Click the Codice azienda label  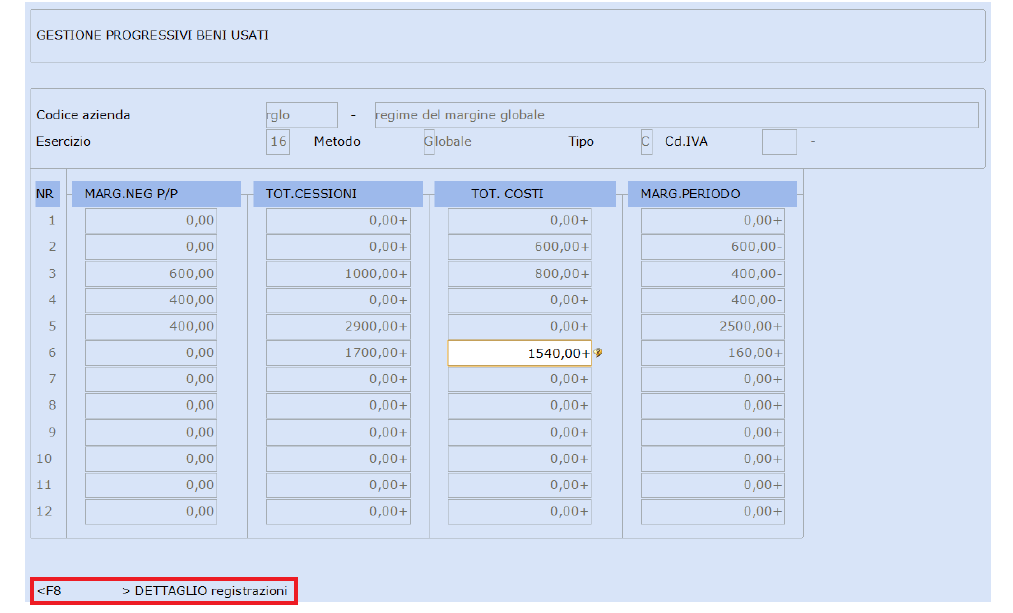point(83,115)
